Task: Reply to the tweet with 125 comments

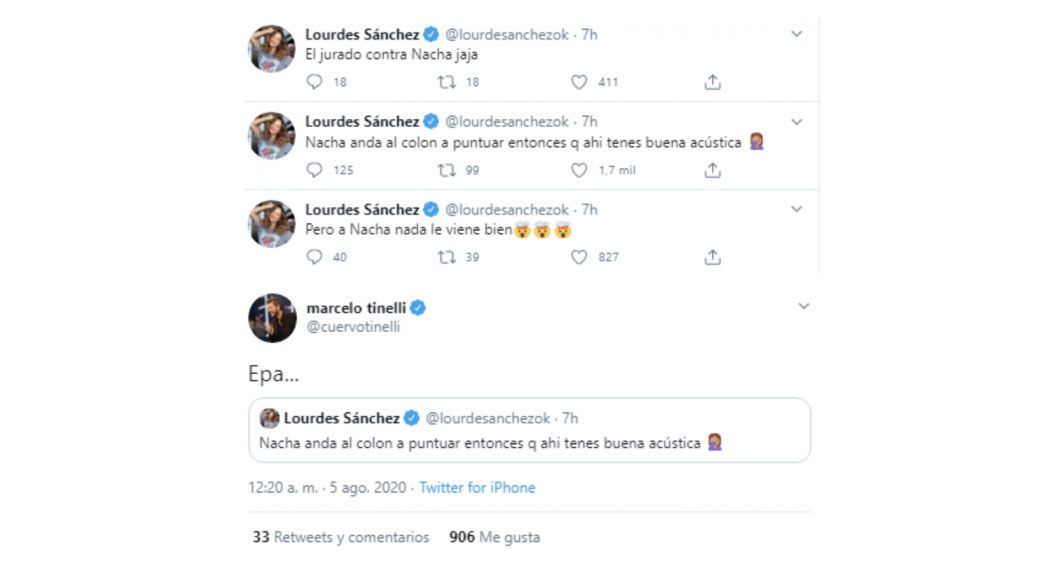Action: click(314, 170)
